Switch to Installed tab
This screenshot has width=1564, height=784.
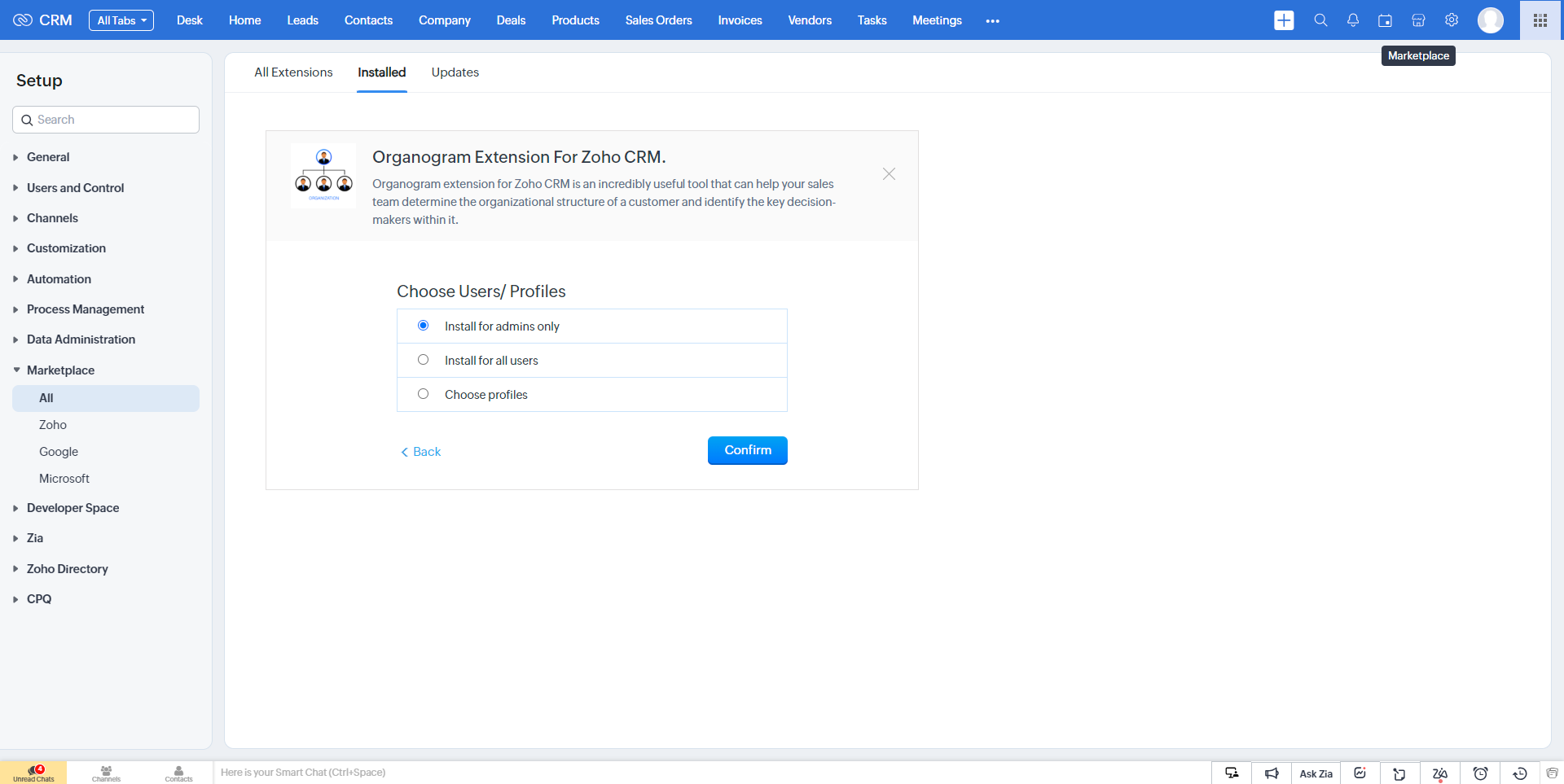pos(381,72)
